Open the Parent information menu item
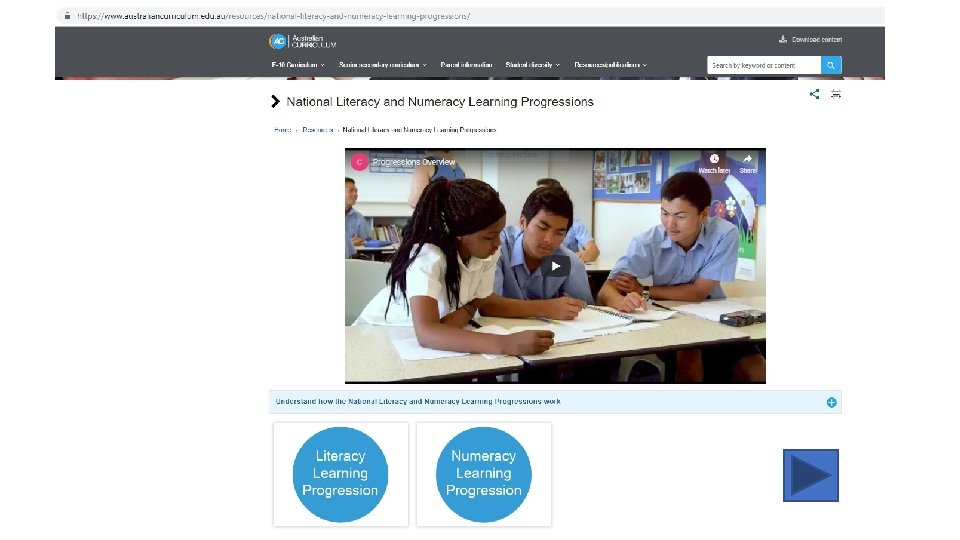Screen dimensions: 960x540 click(466, 65)
